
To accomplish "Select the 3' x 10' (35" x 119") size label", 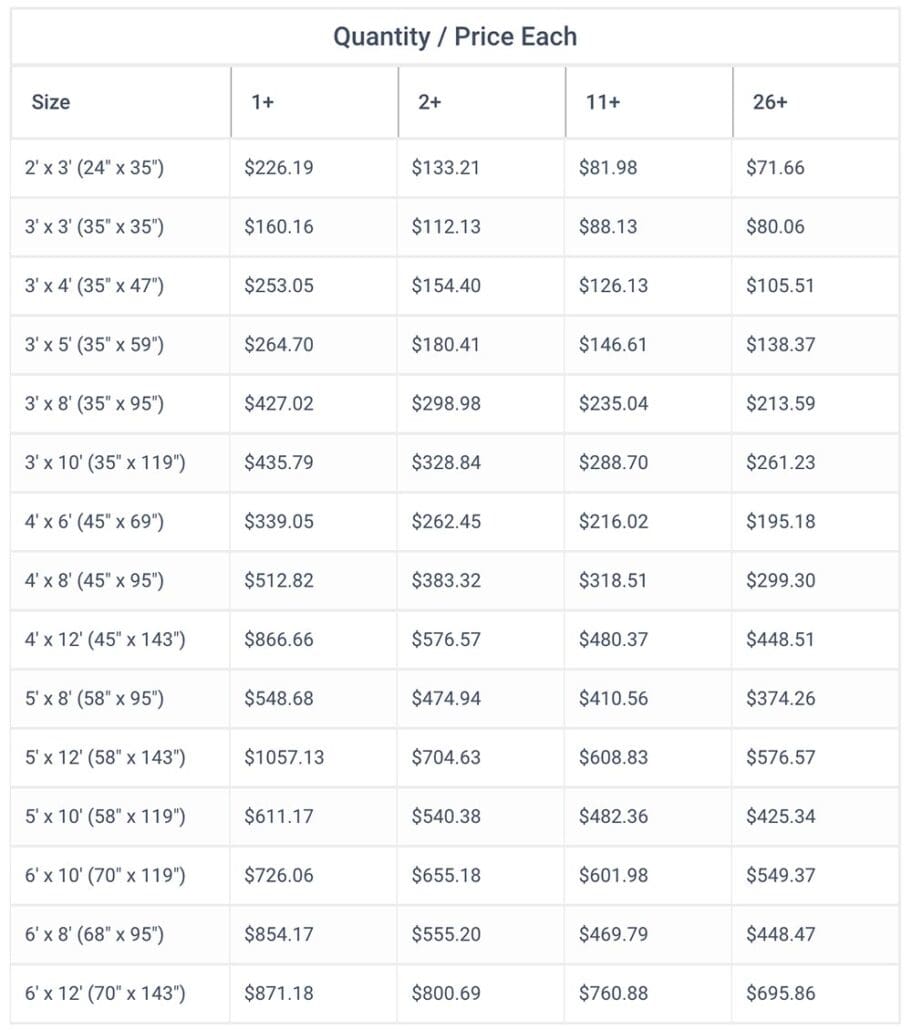I will pyautogui.click(x=105, y=463).
